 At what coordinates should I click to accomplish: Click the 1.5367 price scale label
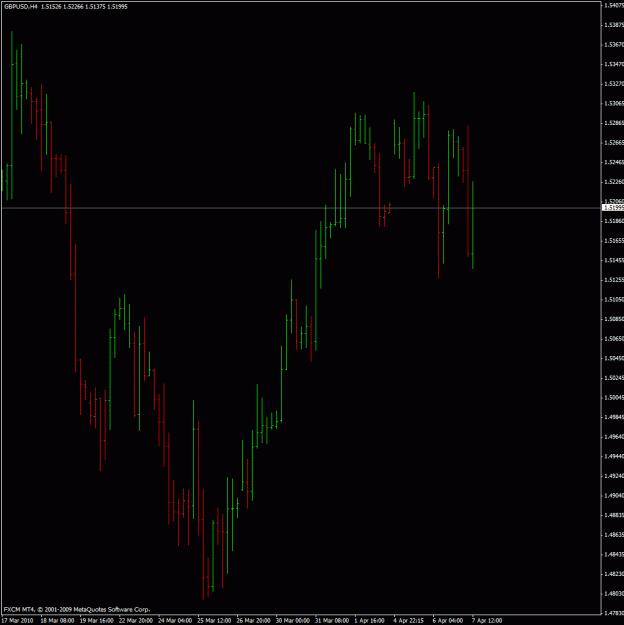point(614,45)
